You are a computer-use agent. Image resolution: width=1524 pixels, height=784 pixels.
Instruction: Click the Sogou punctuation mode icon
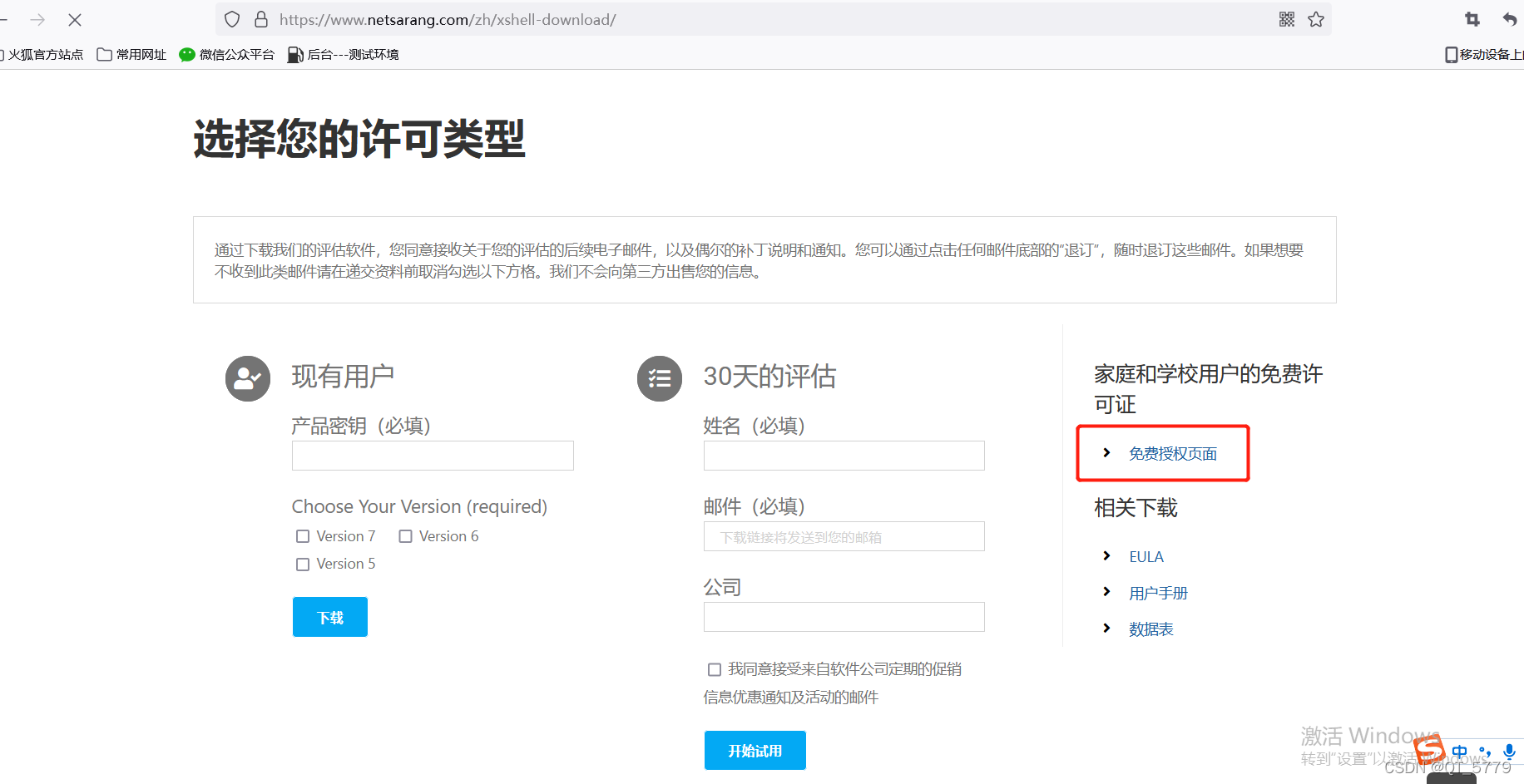pyautogui.click(x=1485, y=752)
